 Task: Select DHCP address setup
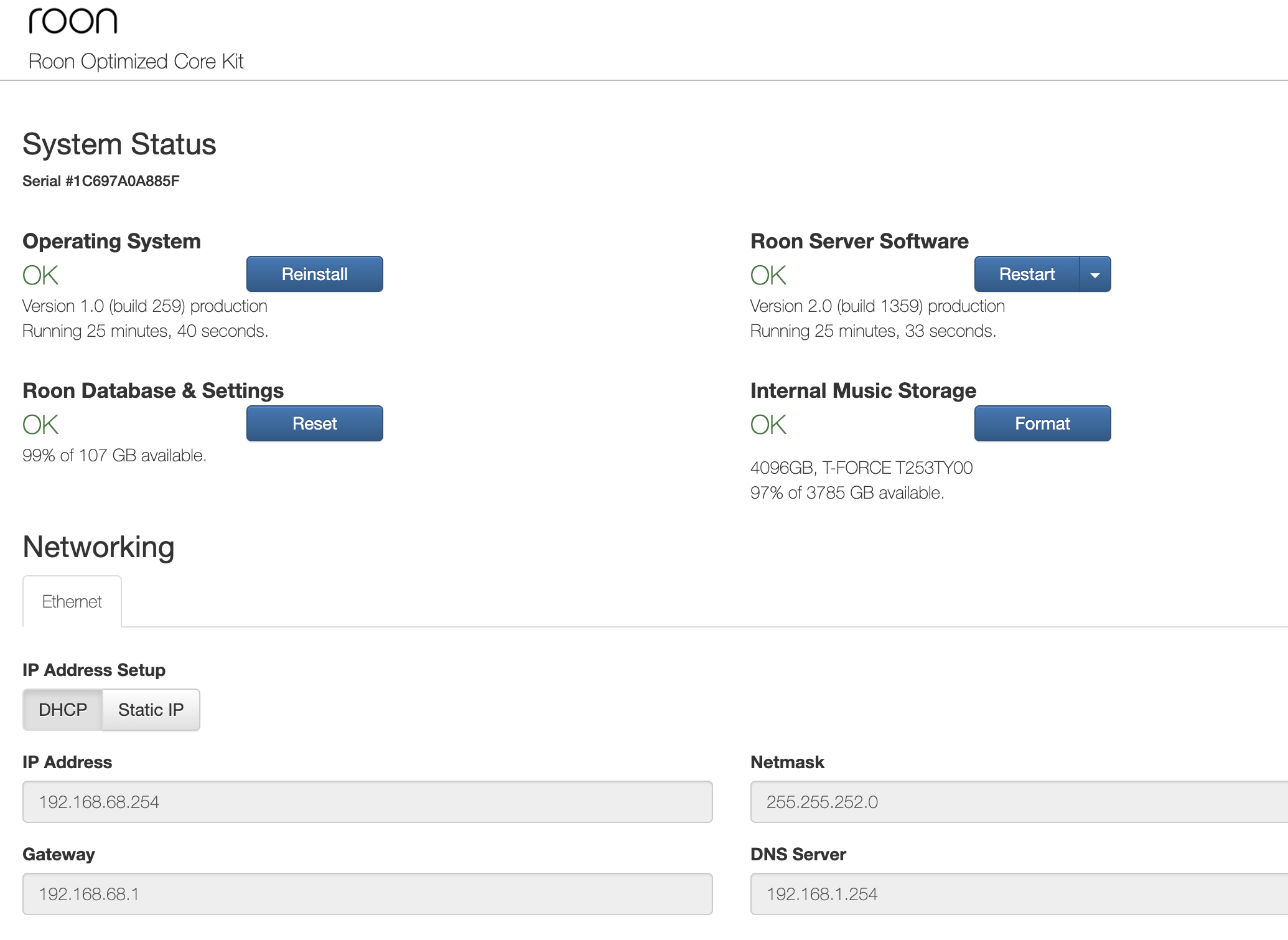click(63, 710)
